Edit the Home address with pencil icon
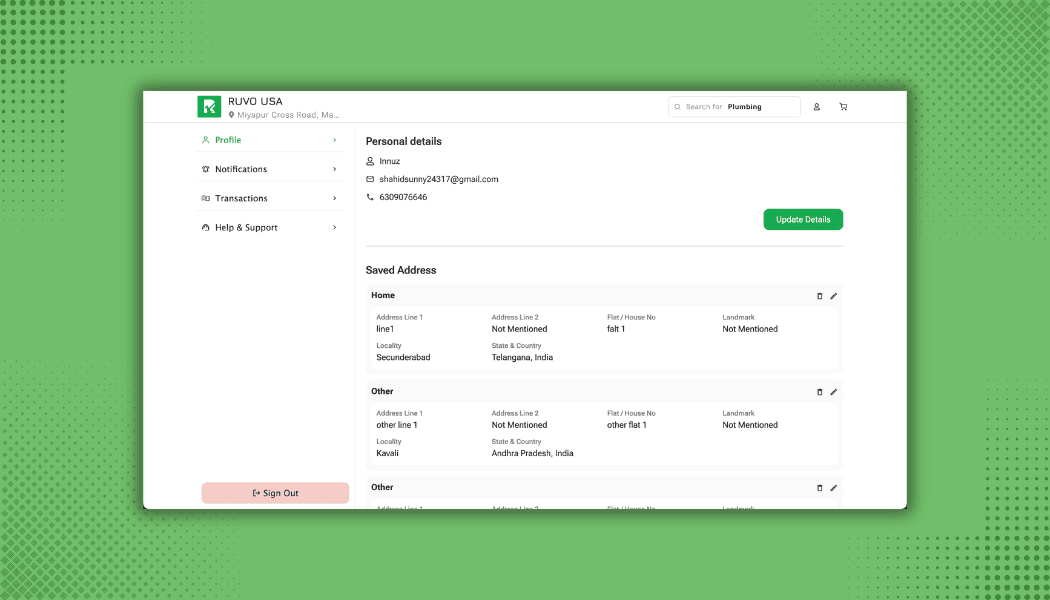 pos(834,296)
